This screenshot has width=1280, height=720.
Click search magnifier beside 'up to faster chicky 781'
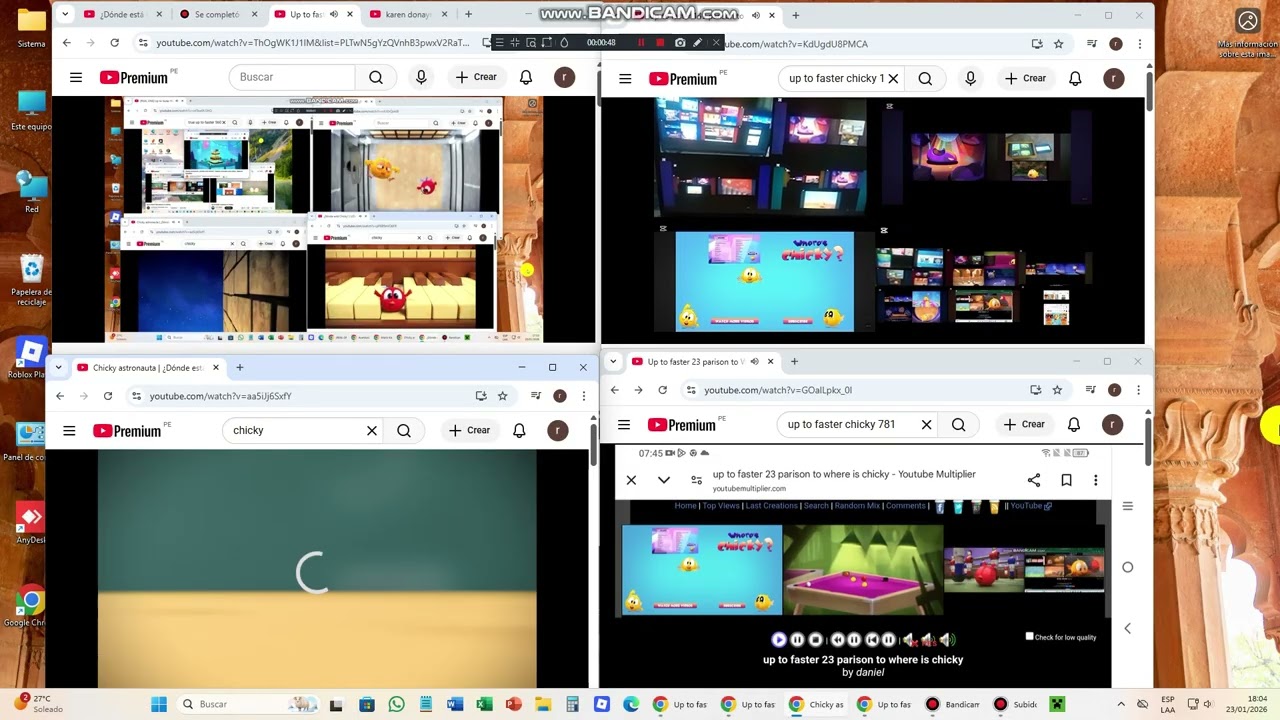coord(958,424)
